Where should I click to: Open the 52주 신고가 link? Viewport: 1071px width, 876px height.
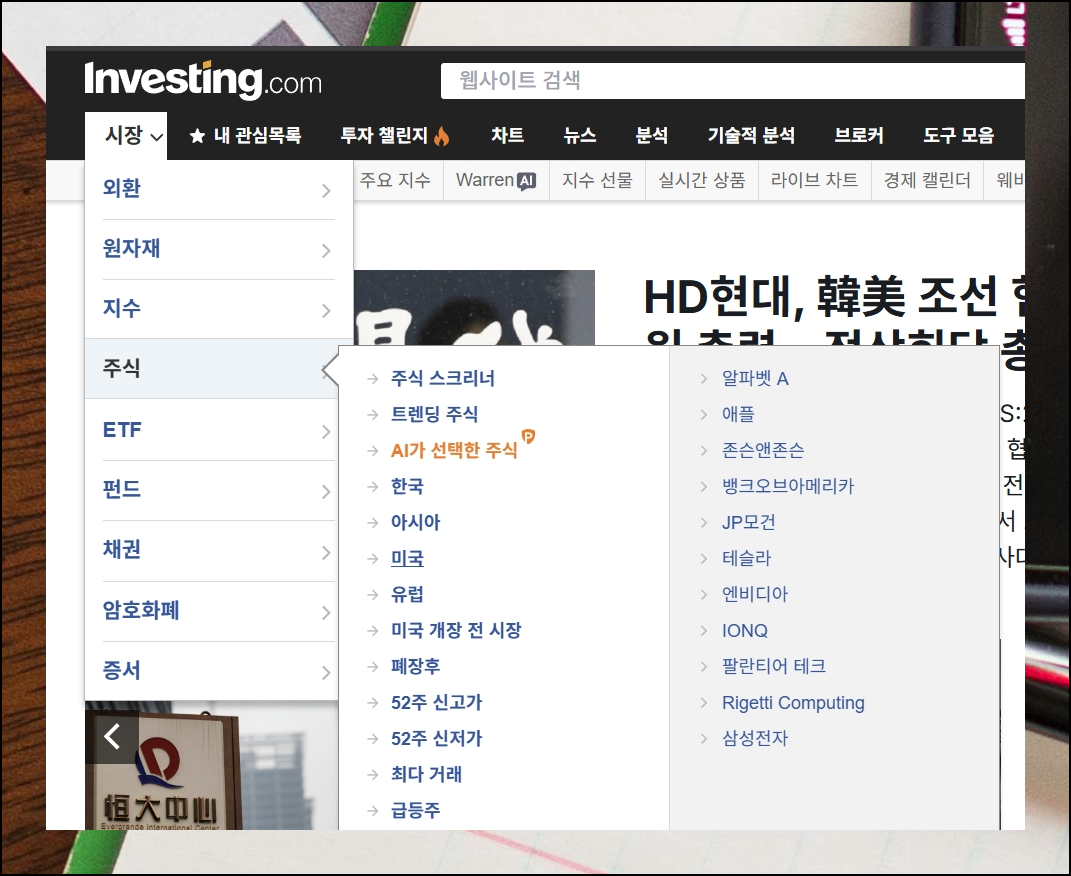[x=436, y=703]
